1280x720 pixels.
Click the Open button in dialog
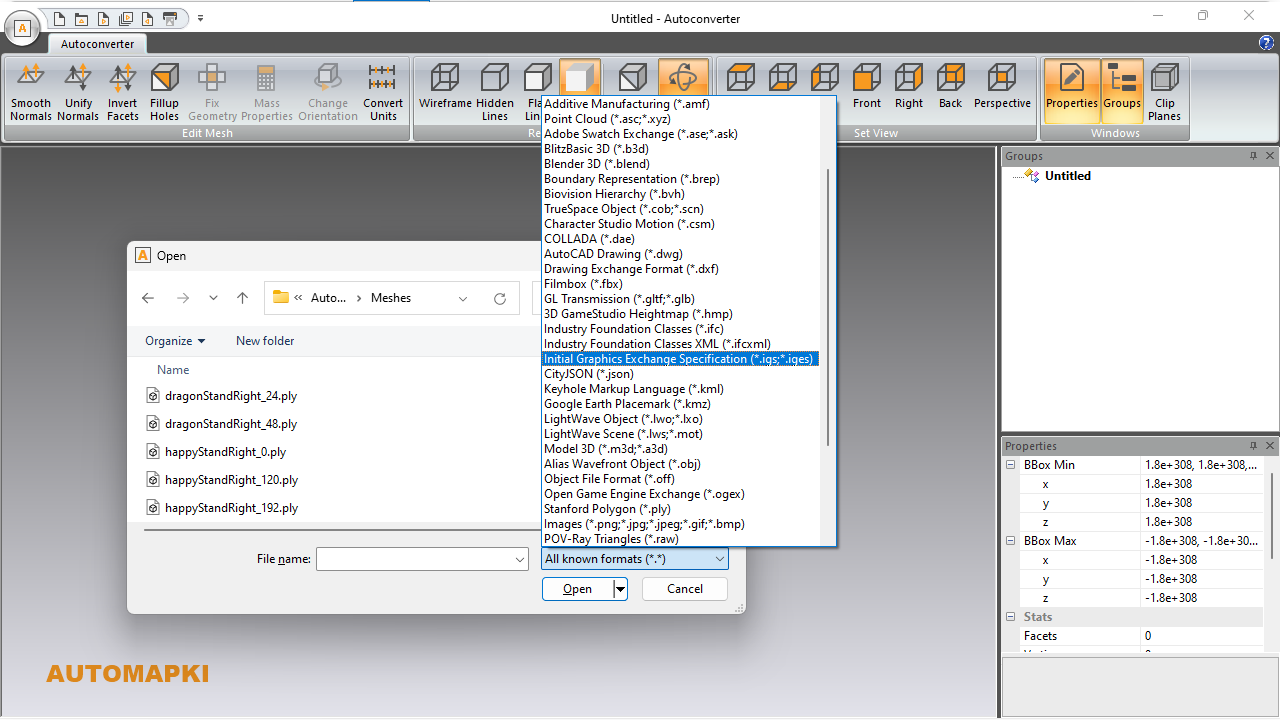(x=577, y=589)
